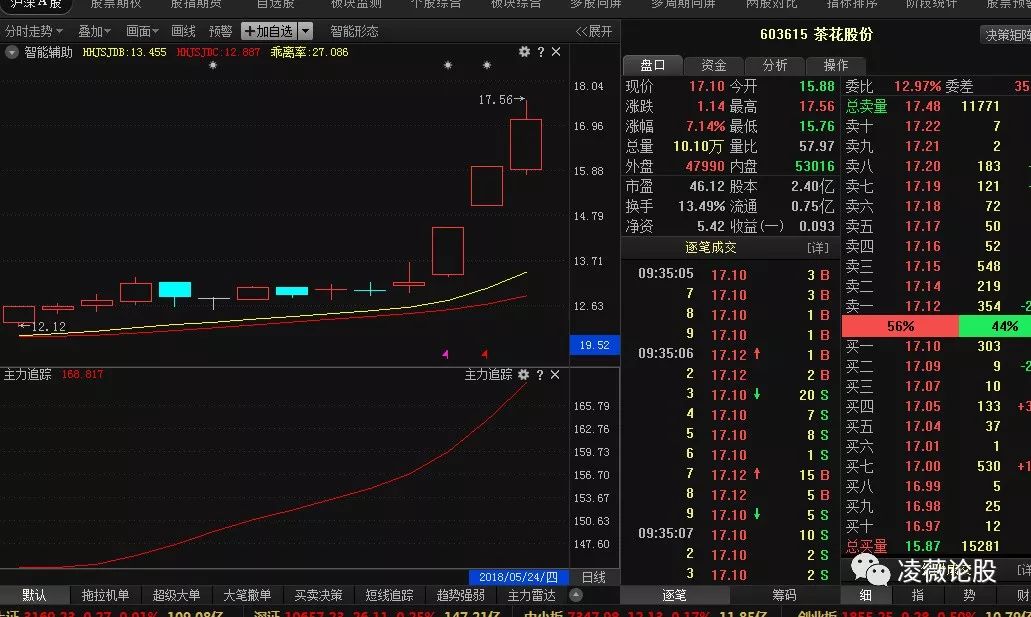
Task: Switch to the 筹码 tab at the bottom
Action: pos(785,595)
